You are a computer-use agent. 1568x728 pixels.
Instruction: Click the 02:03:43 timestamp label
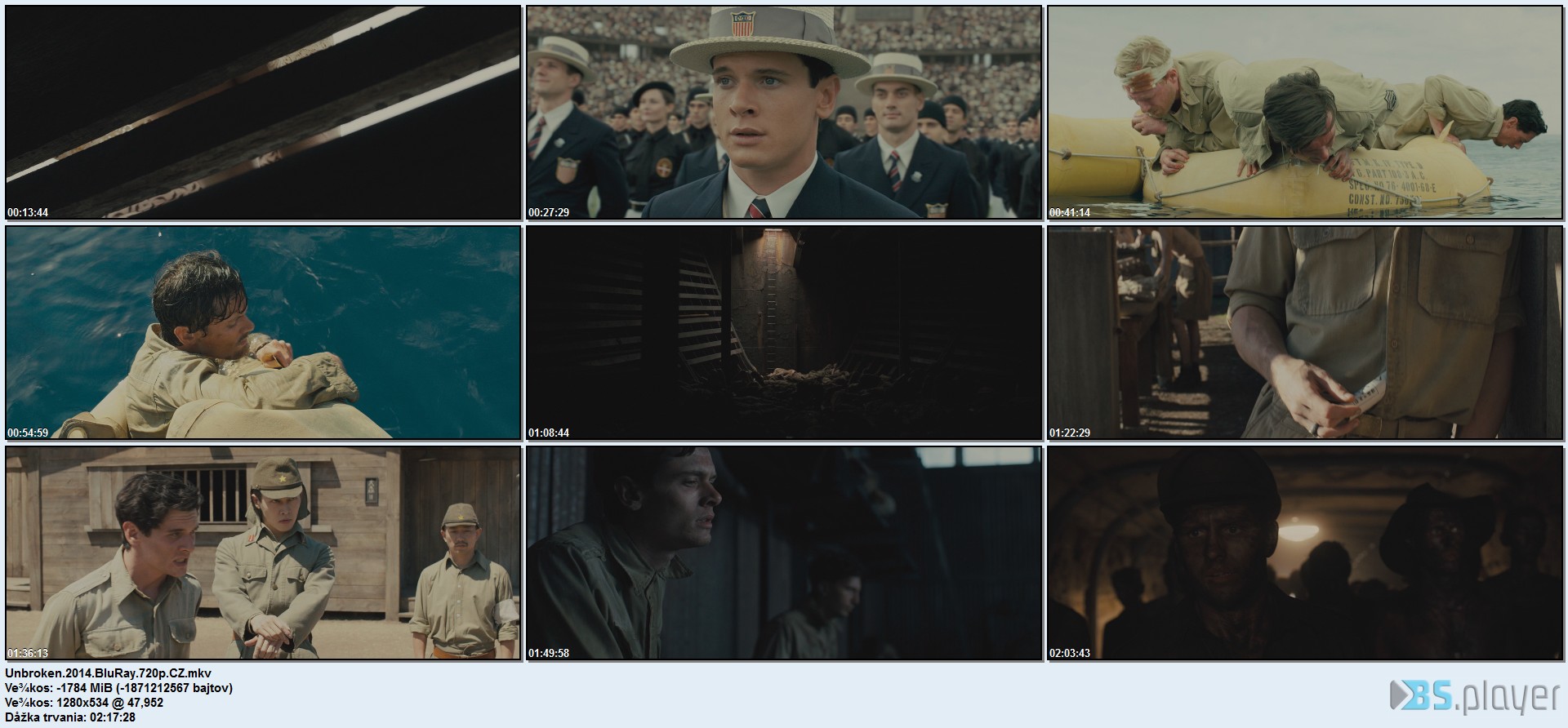tap(1070, 654)
